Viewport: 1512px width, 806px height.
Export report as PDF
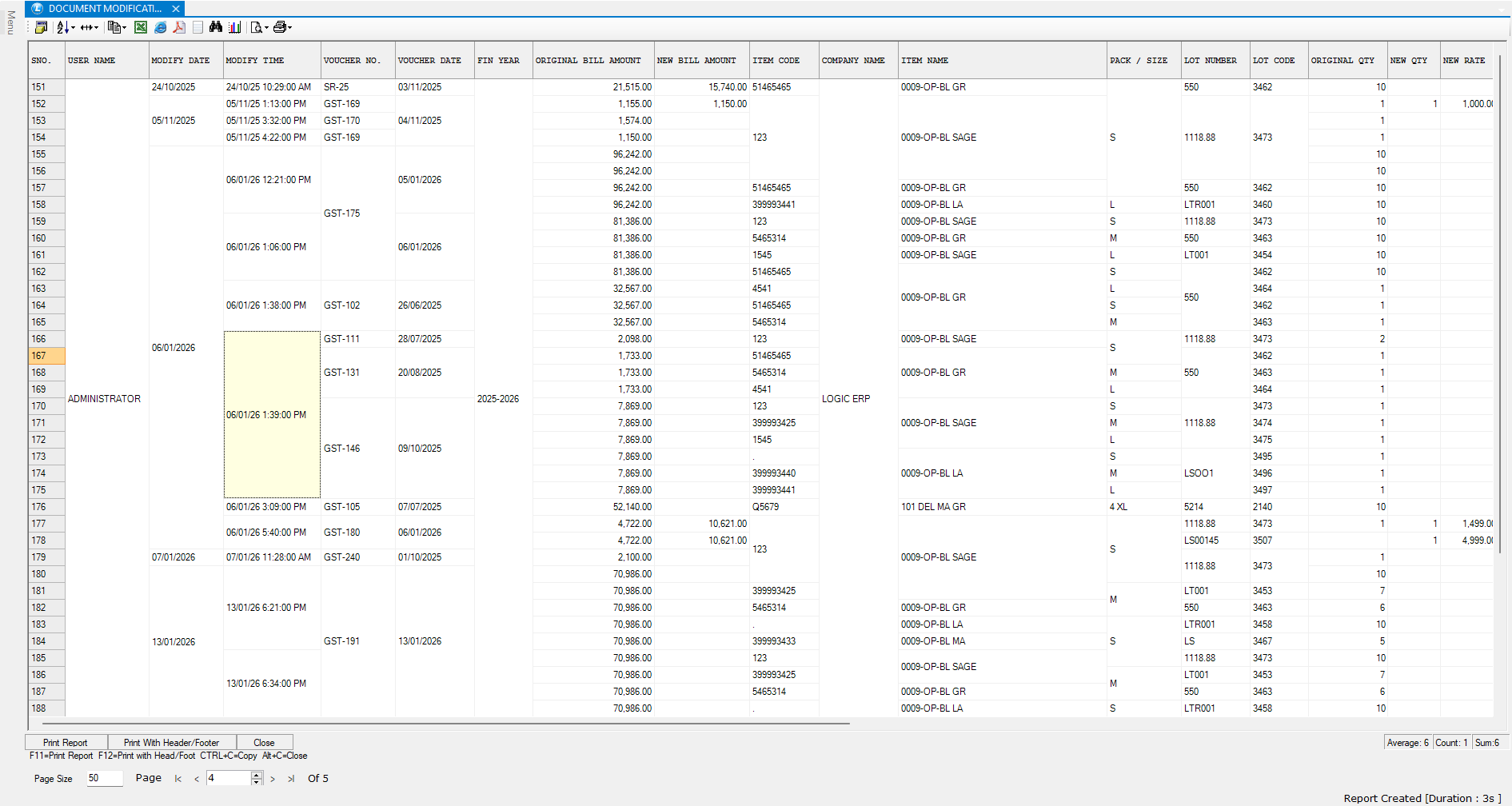click(x=179, y=27)
